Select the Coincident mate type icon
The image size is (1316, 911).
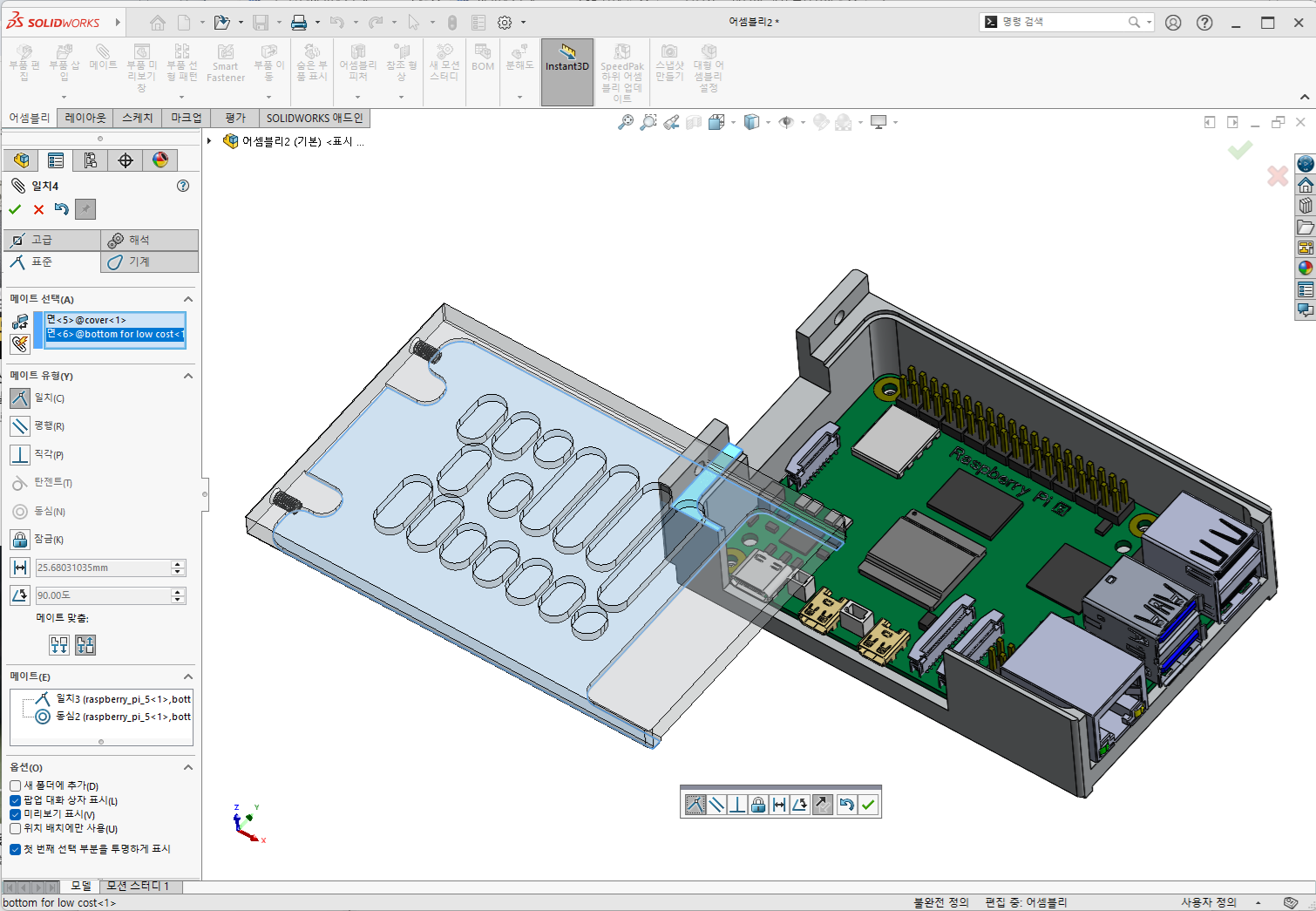(x=20, y=398)
